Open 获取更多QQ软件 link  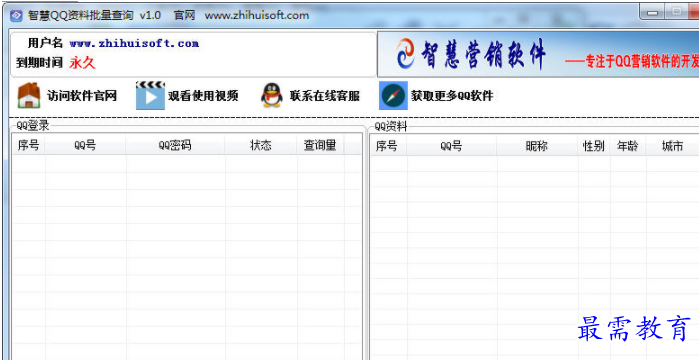(452, 96)
